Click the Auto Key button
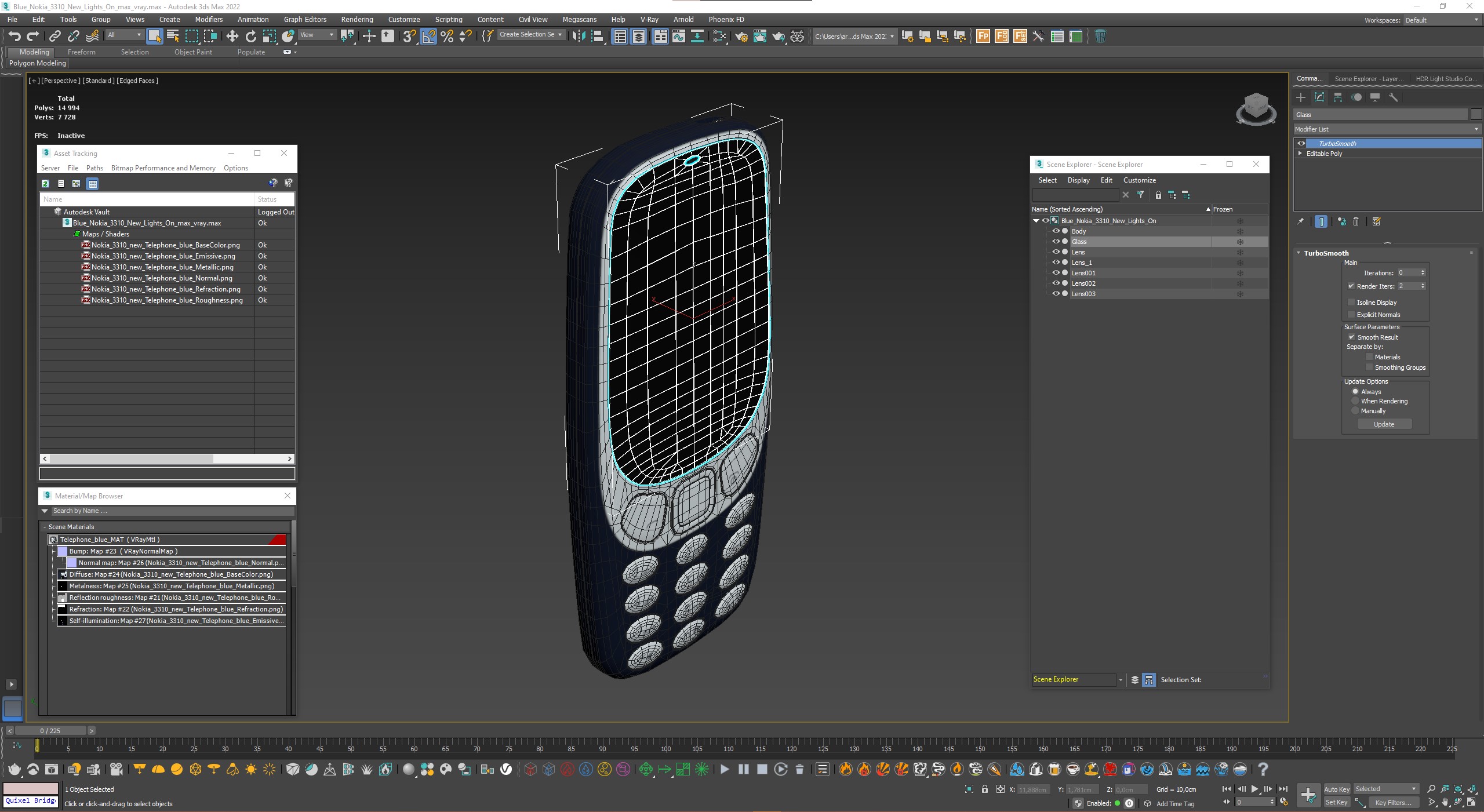Screen dimensions: 1484x812 (1336, 789)
